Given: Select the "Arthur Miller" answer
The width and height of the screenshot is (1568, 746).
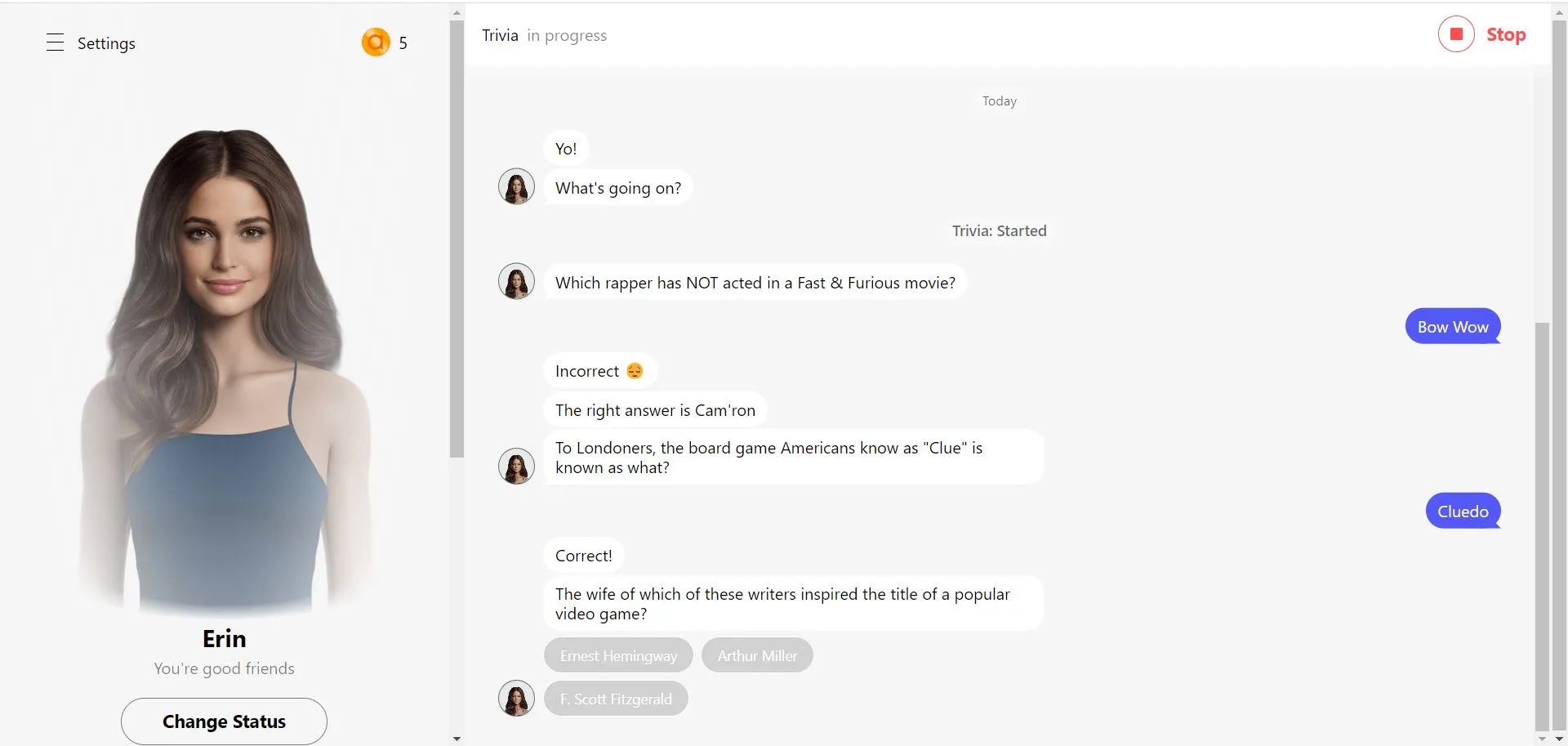Looking at the screenshot, I should [756, 654].
